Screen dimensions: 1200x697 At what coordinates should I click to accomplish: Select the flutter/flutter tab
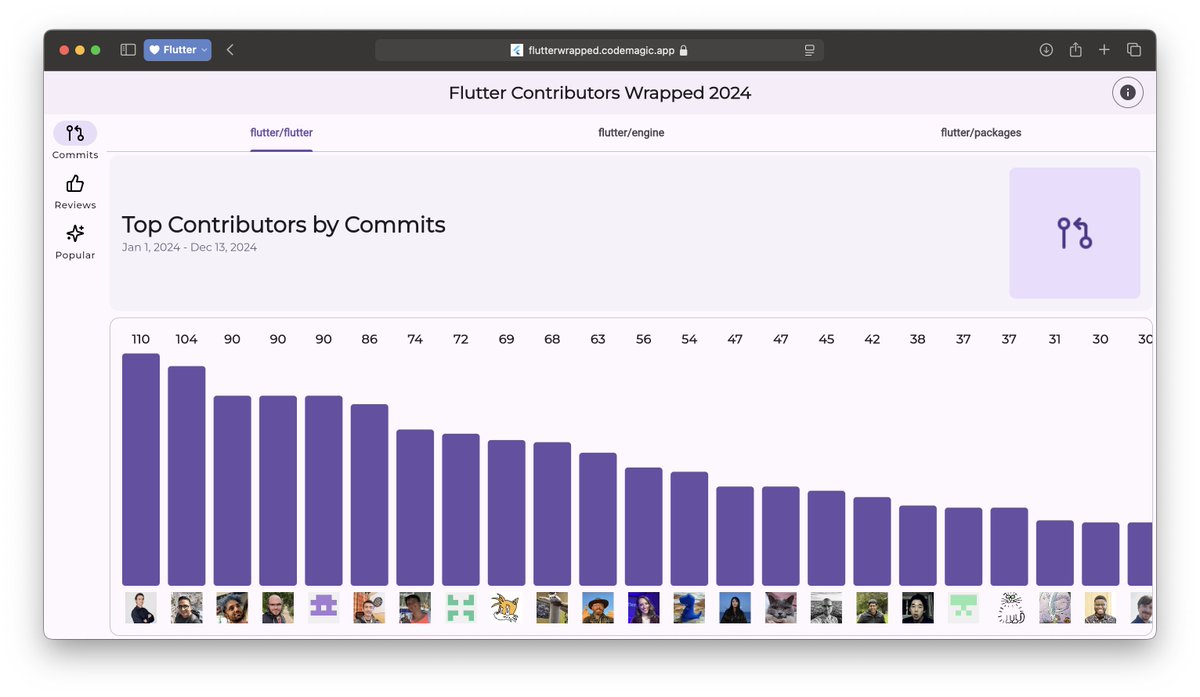point(281,132)
